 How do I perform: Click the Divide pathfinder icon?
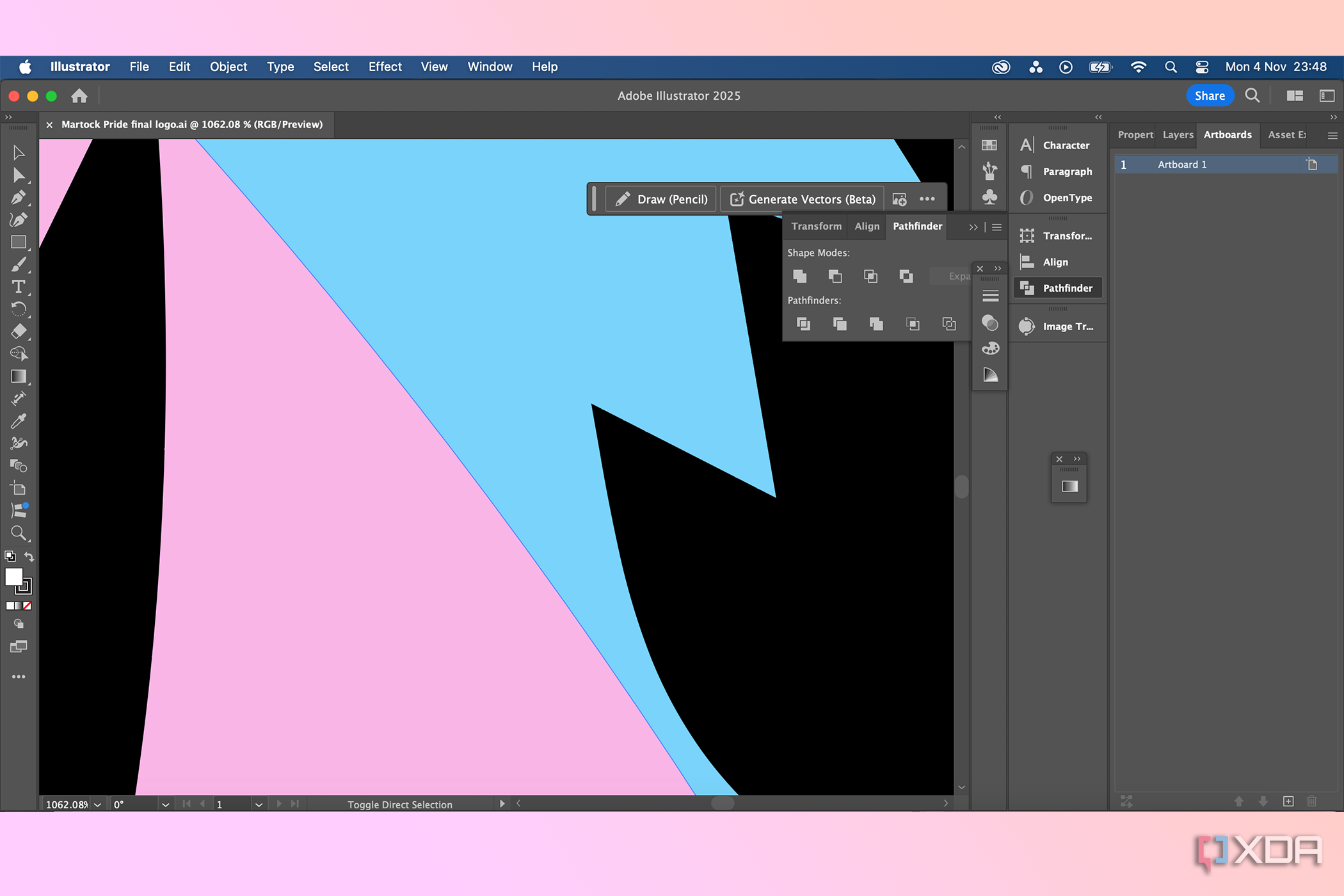click(x=803, y=324)
